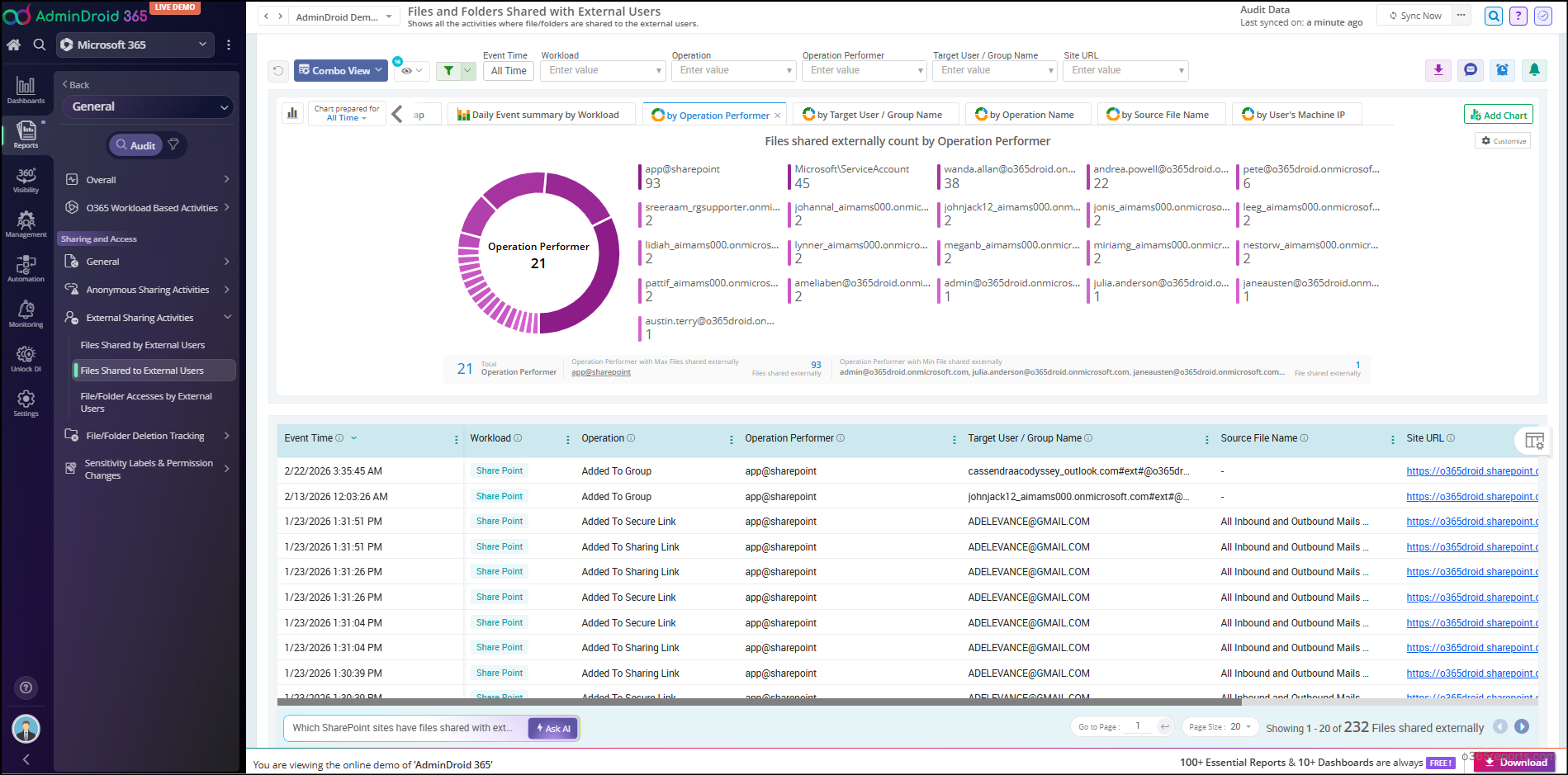Click the Download button in bottom banner
Screen dimensions: 1568x775
click(1515, 763)
